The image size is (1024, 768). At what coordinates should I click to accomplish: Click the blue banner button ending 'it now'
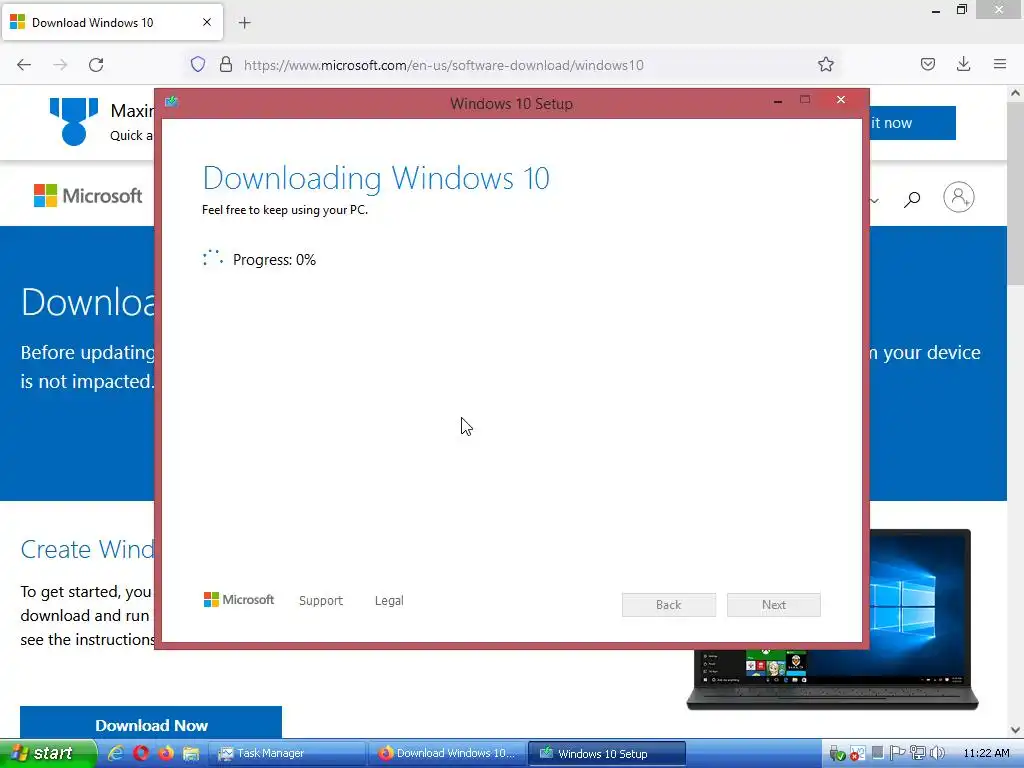[x=913, y=123]
